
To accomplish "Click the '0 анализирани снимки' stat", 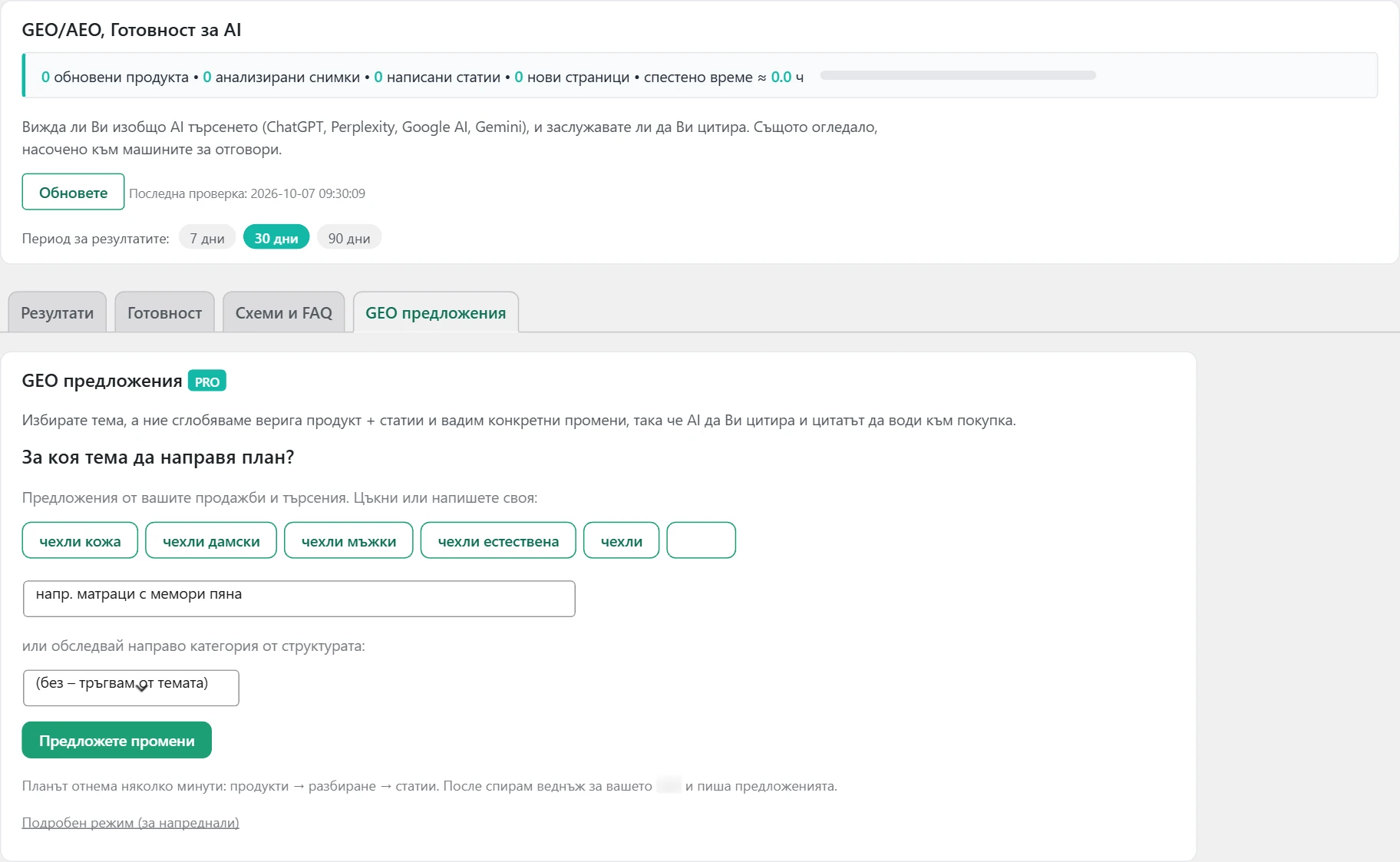I will 282,77.
